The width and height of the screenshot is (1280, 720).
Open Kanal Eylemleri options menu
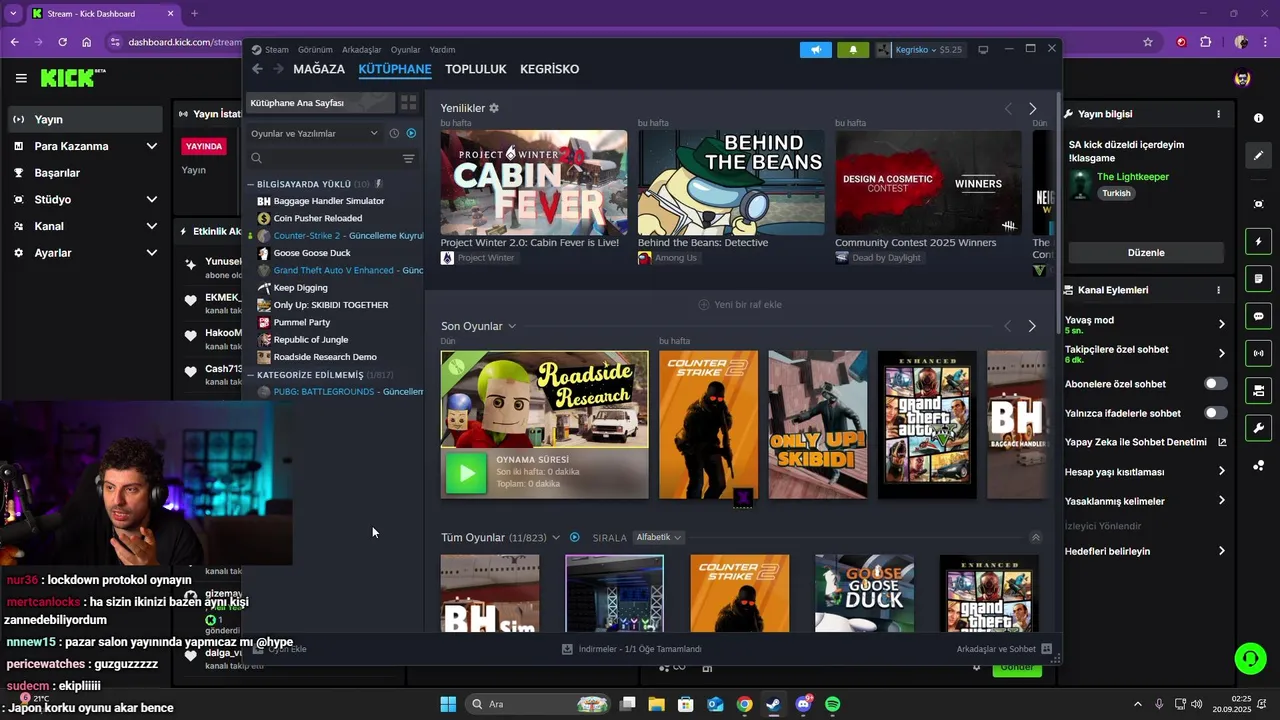(x=1218, y=290)
